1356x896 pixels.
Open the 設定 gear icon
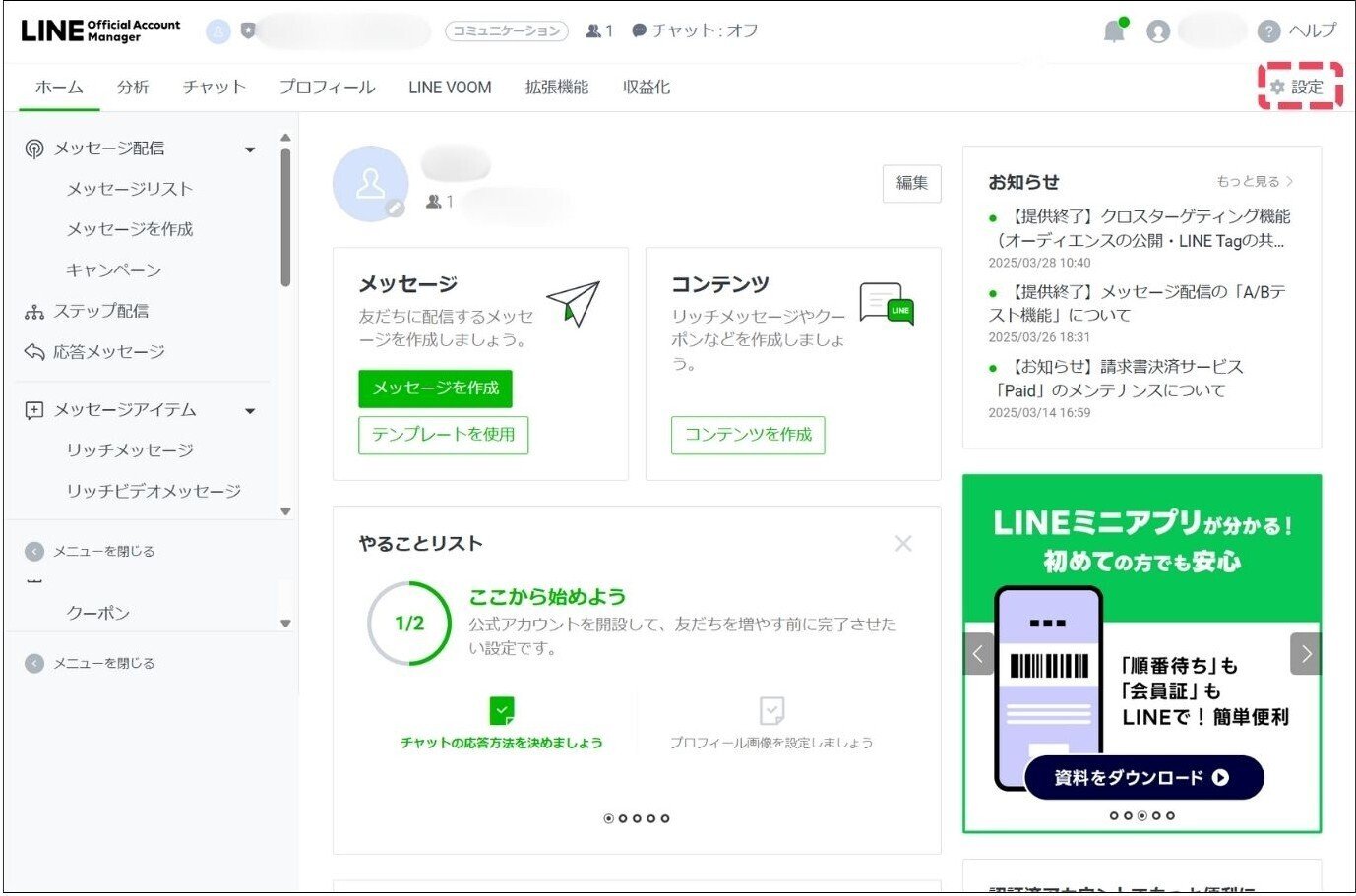[1277, 87]
